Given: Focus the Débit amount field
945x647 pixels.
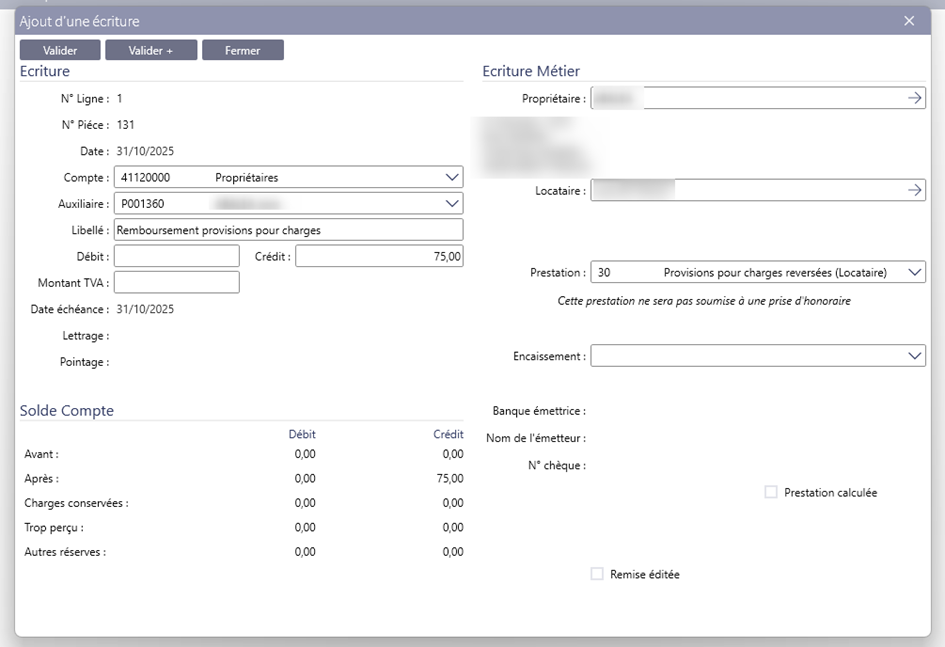Looking at the screenshot, I should [177, 256].
